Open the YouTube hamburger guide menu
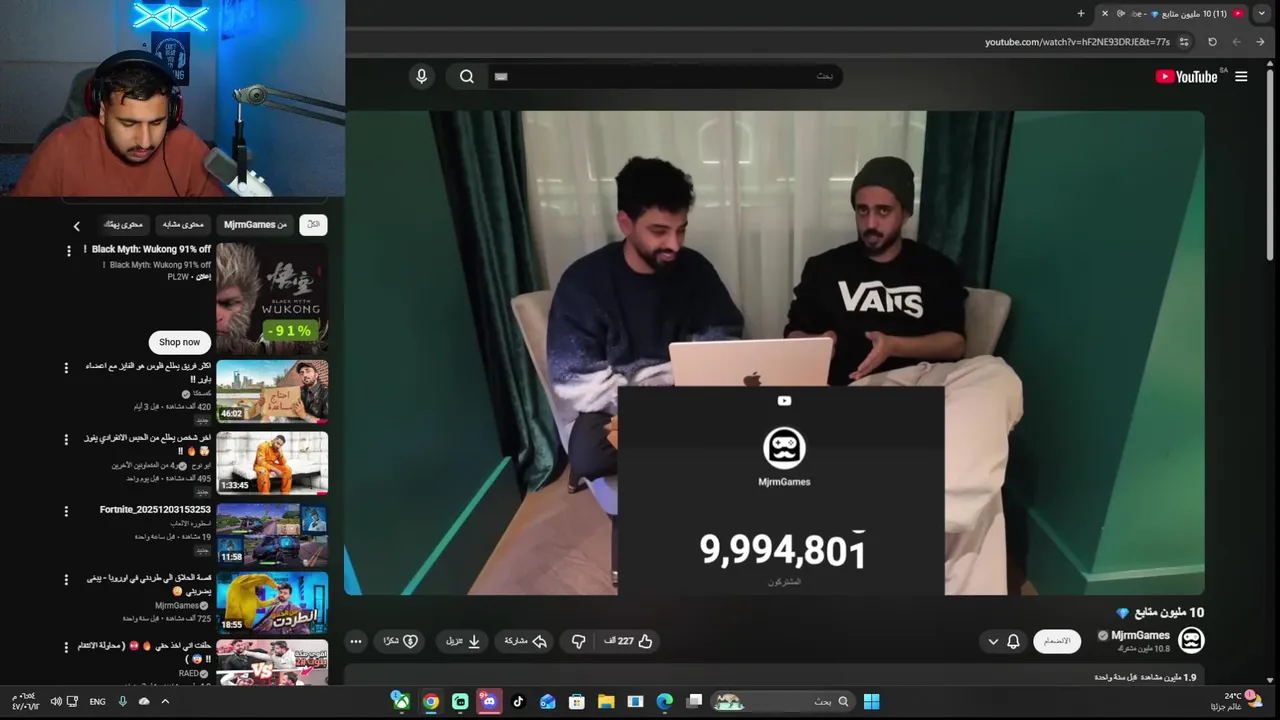Screen dimensions: 1280x720 pyautogui.click(x=1241, y=76)
